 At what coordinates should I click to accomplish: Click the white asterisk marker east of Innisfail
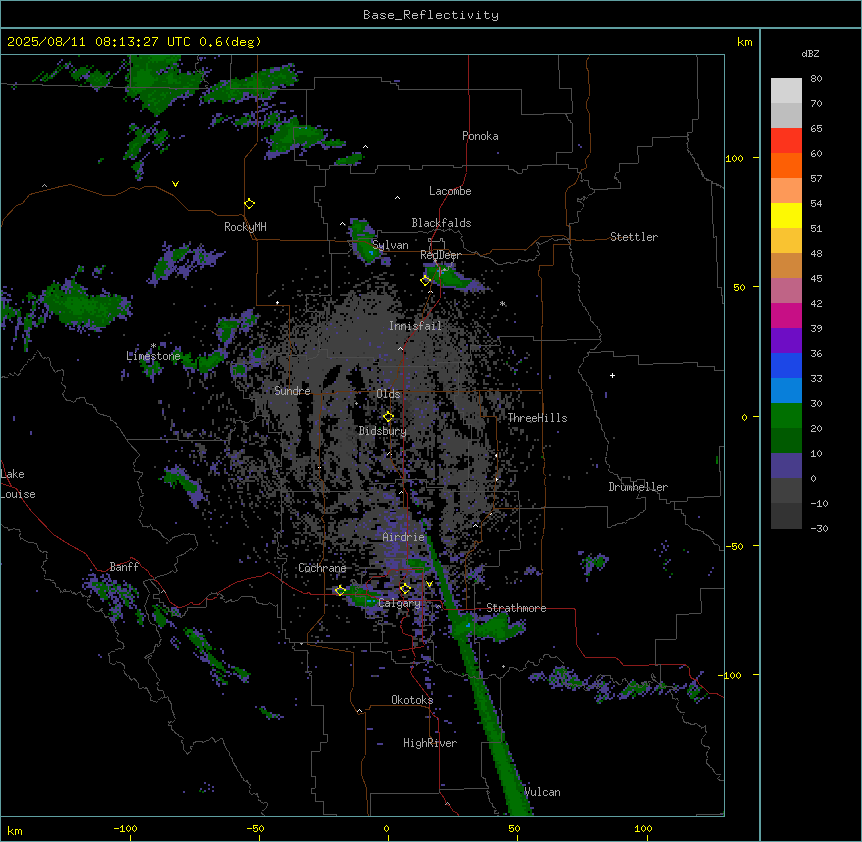coord(502,304)
